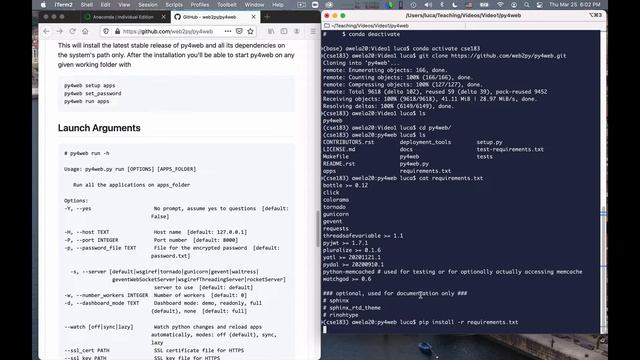Click the screen recording camera menu bar icon

point(302,5)
